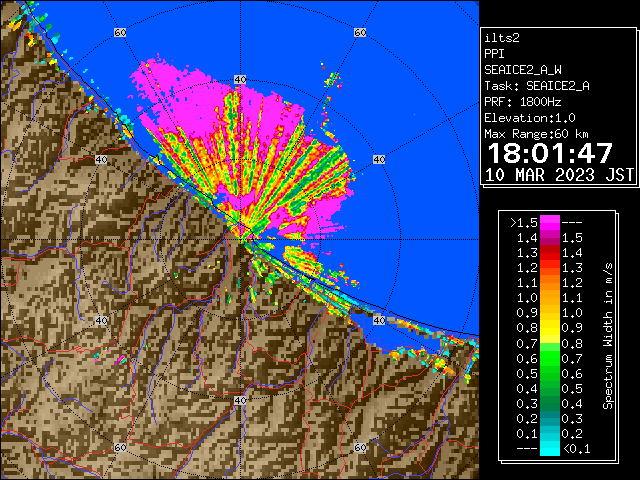Viewport: 640px width, 480px height.
Task: Select the radar site name 'ilts2'
Action: click(502, 38)
